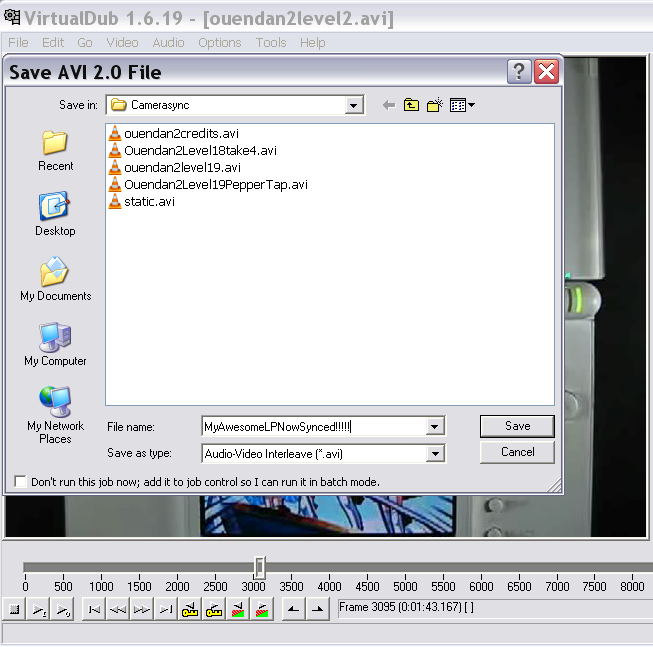Jump to the start of video
The width and height of the screenshot is (653, 647).
94,610
